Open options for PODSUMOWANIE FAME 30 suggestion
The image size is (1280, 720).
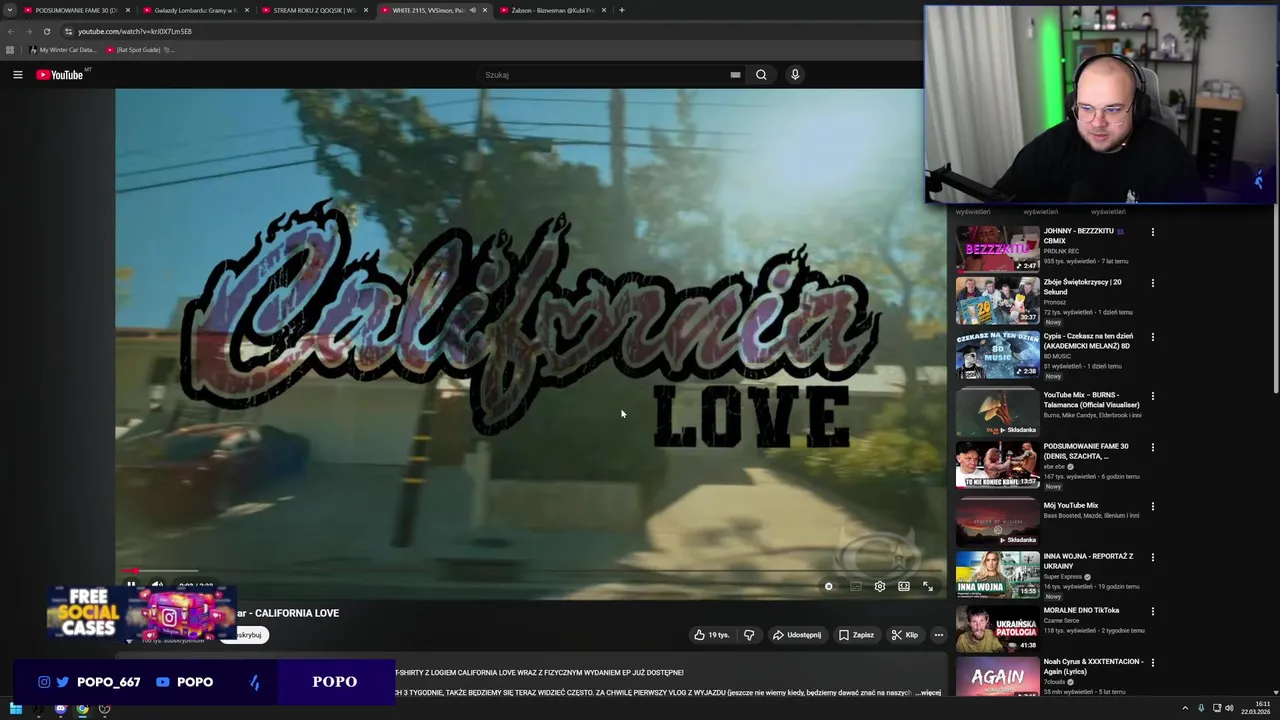1152,447
